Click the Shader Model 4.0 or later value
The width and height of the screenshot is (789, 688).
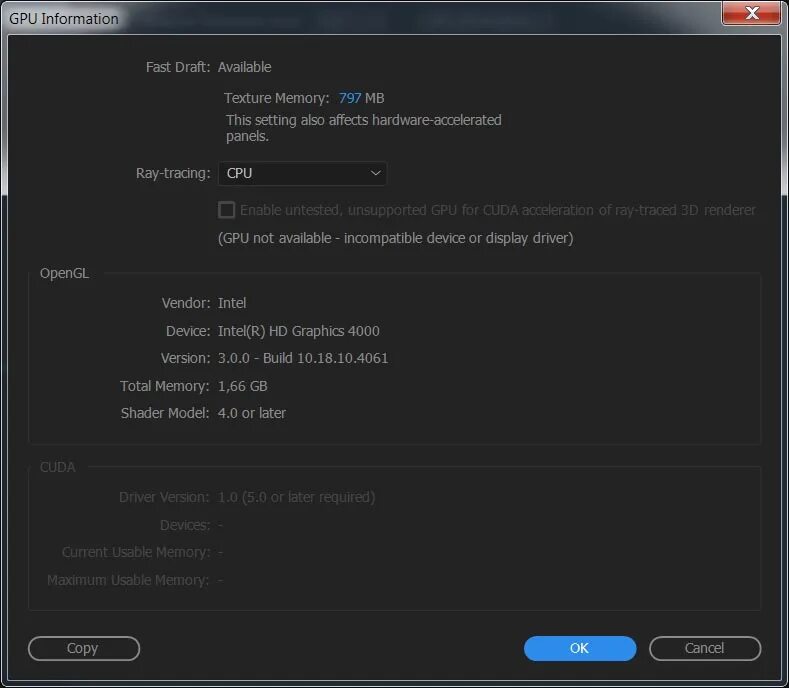coord(252,413)
